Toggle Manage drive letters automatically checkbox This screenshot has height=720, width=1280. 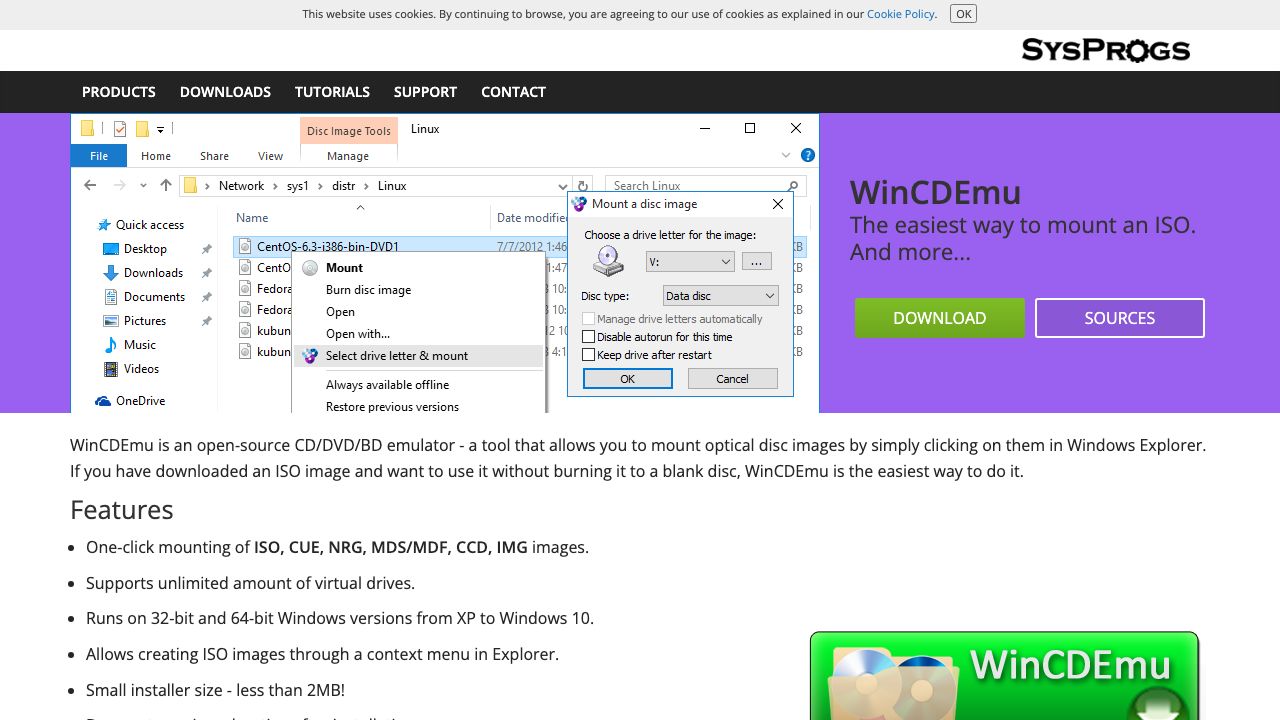588,319
